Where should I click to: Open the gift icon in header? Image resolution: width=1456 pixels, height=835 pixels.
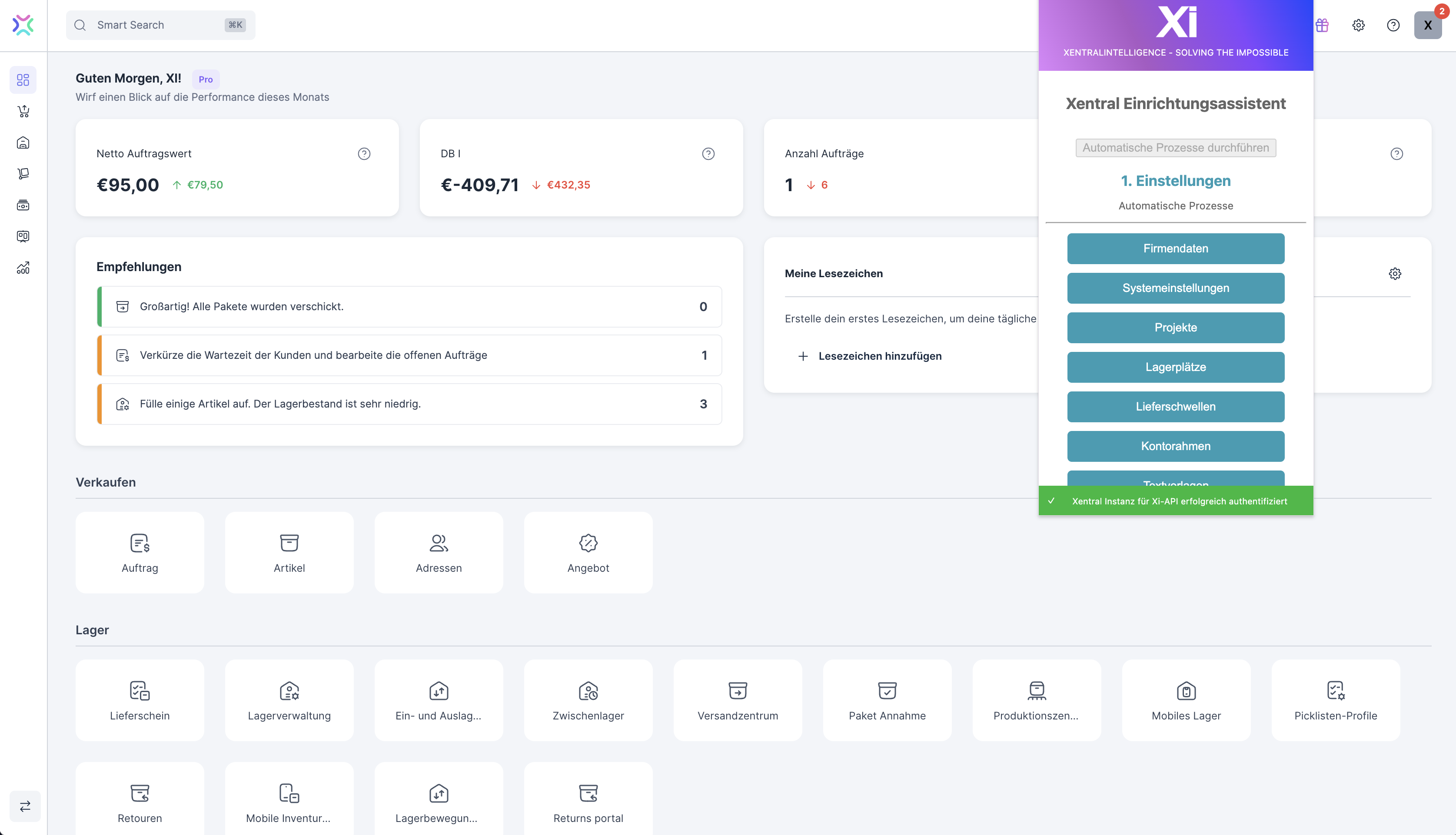coord(1322,25)
